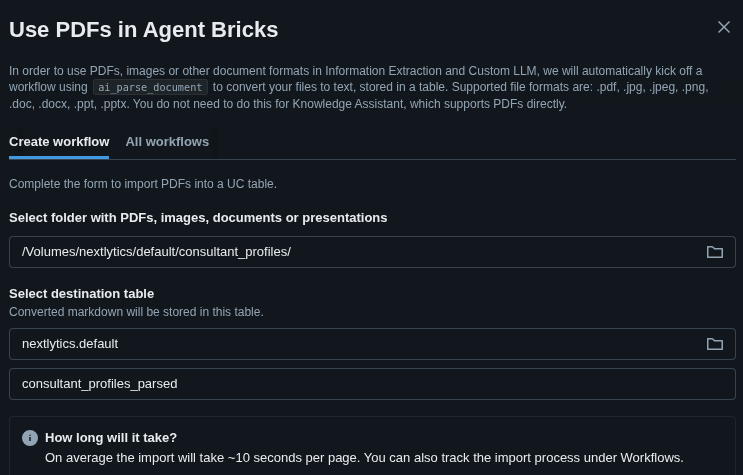Click the ai_parse_document code label
743x475 pixels.
point(150,88)
